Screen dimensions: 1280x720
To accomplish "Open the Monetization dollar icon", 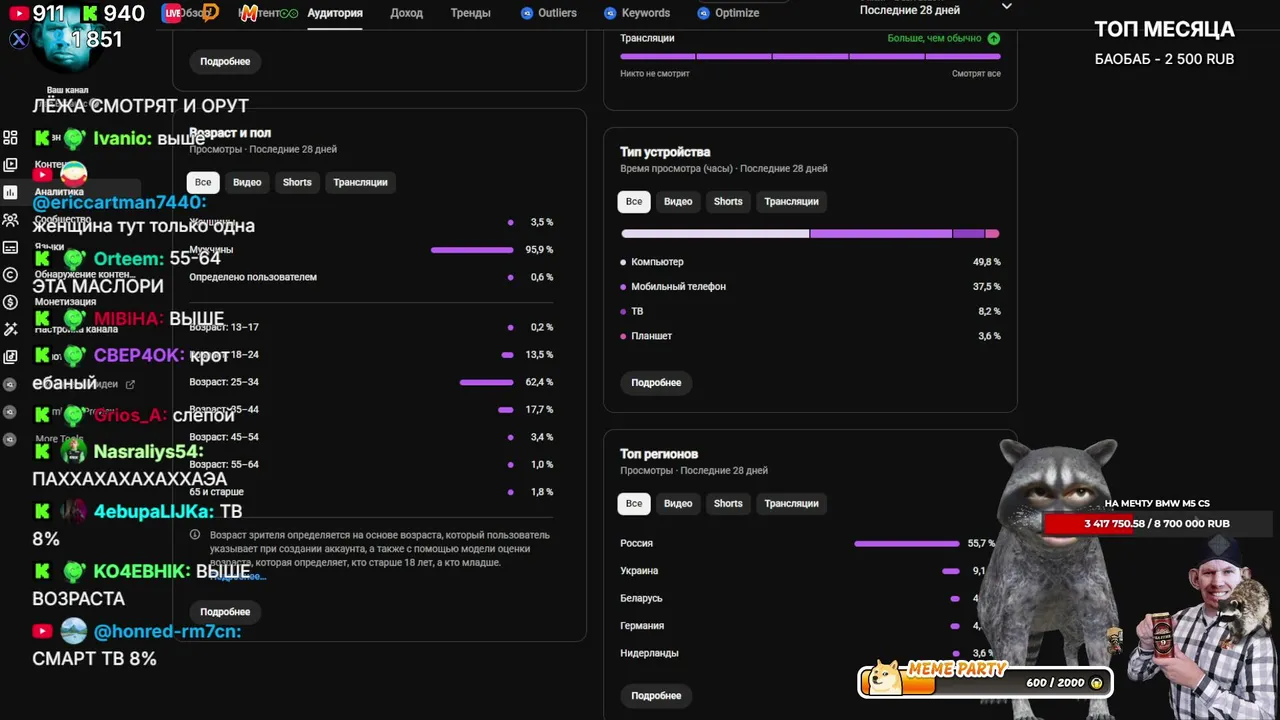I will pyautogui.click(x=10, y=302).
